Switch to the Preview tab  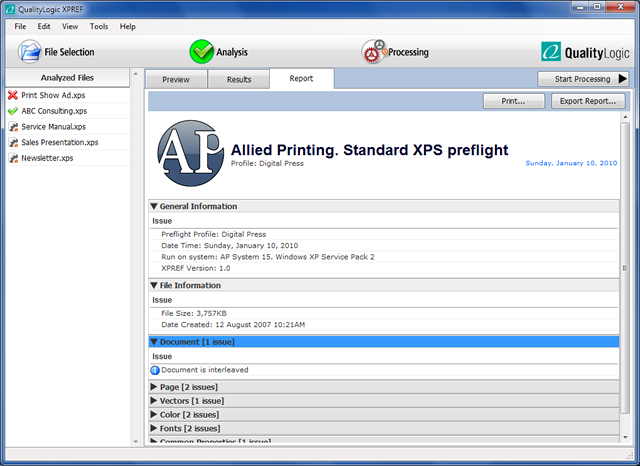[x=176, y=79]
